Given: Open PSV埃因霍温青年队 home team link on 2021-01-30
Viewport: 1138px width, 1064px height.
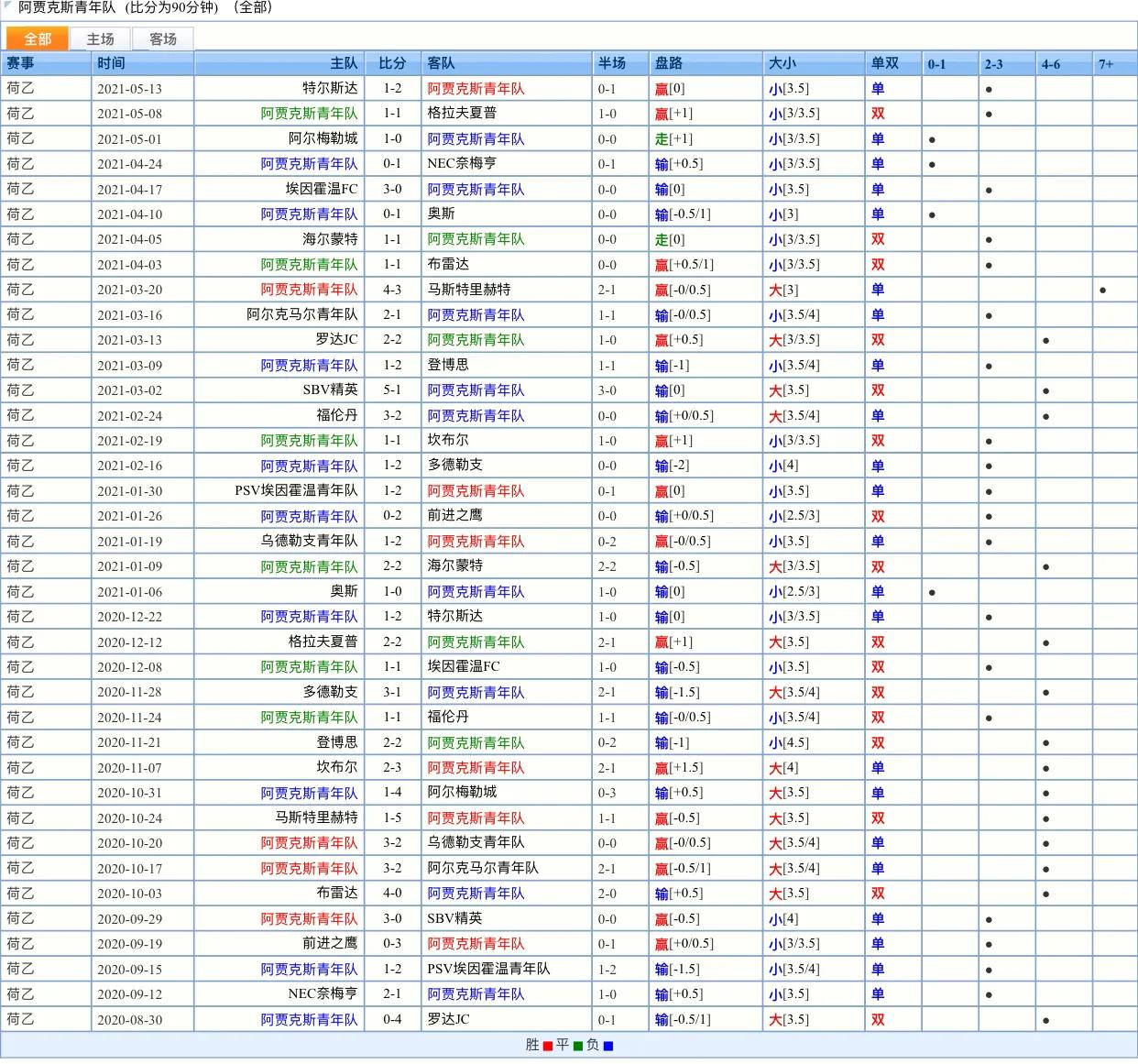Looking at the screenshot, I should pyautogui.click(x=296, y=490).
